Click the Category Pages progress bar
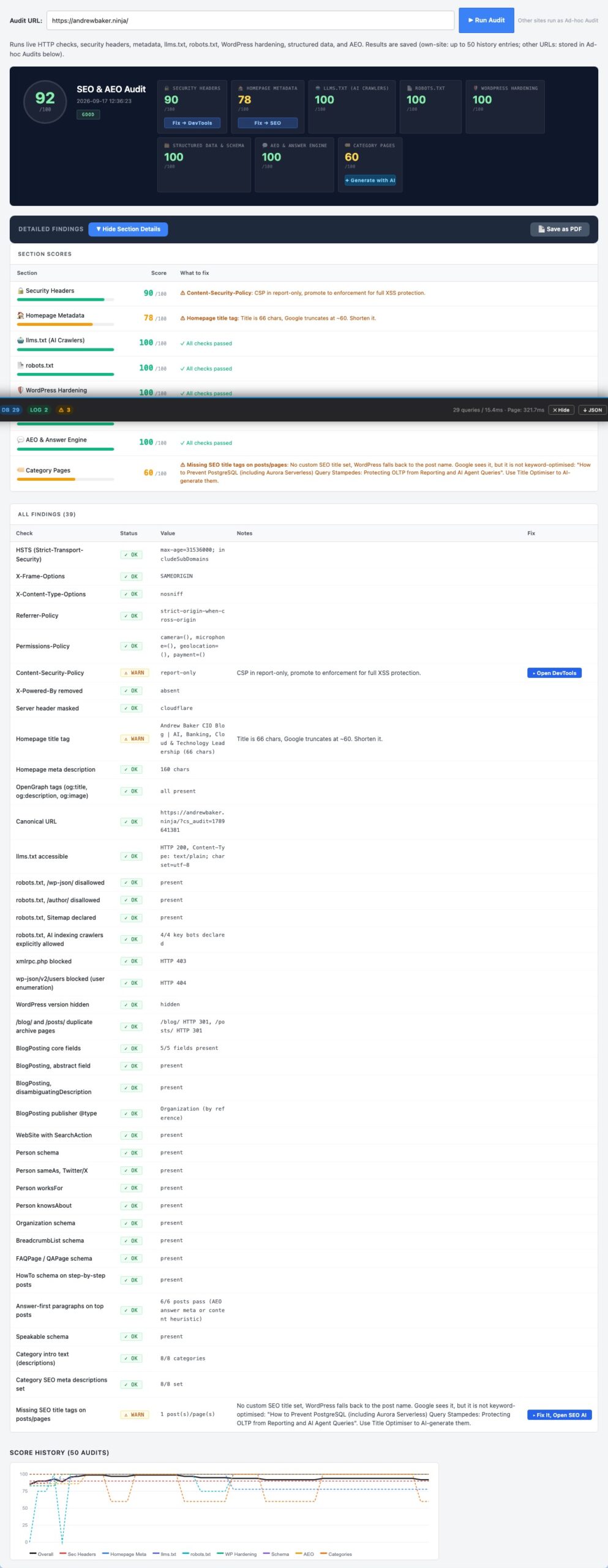The width and height of the screenshot is (608, 1568). (66, 479)
